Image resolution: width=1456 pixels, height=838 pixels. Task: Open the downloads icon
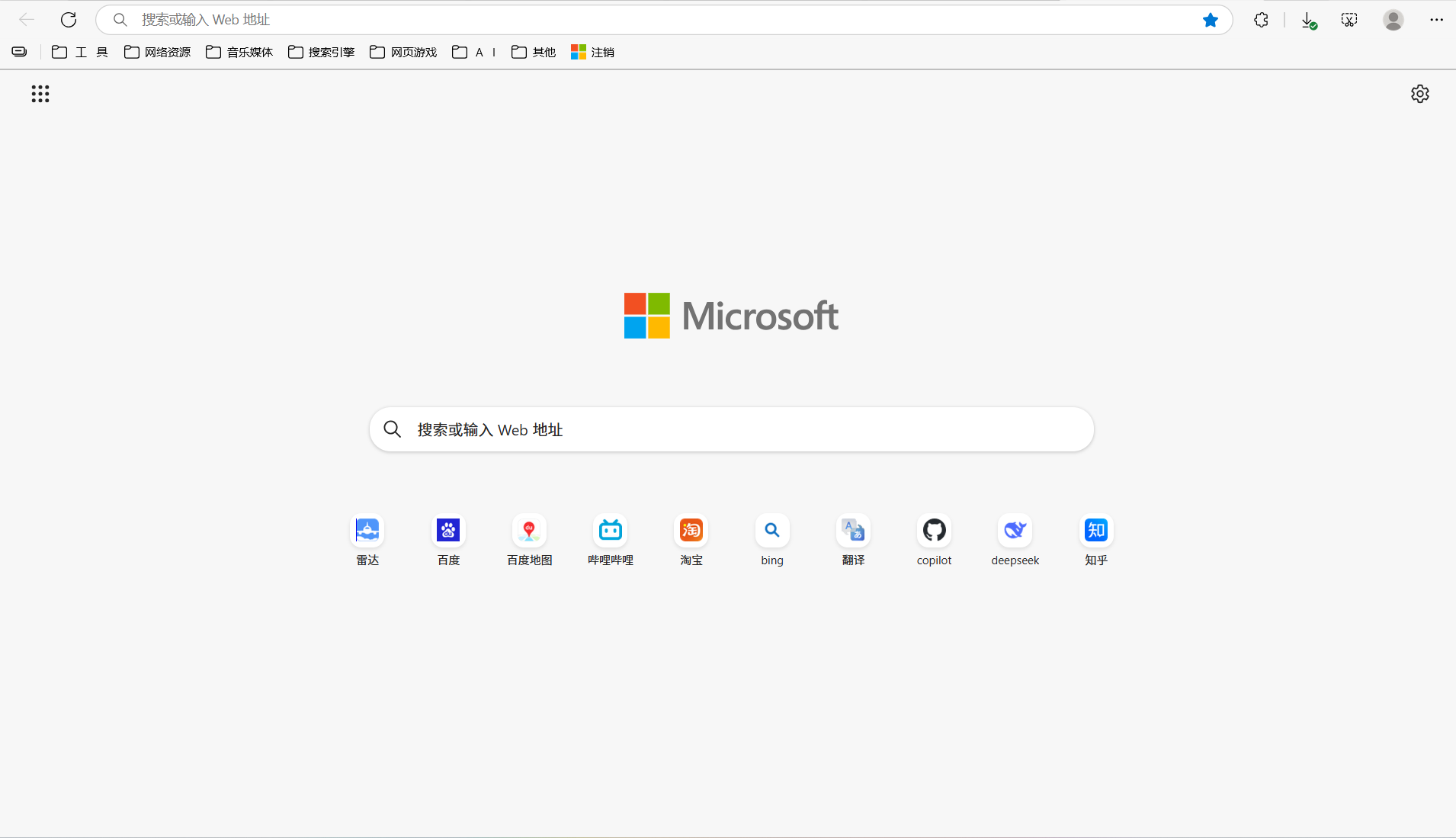[x=1309, y=20]
